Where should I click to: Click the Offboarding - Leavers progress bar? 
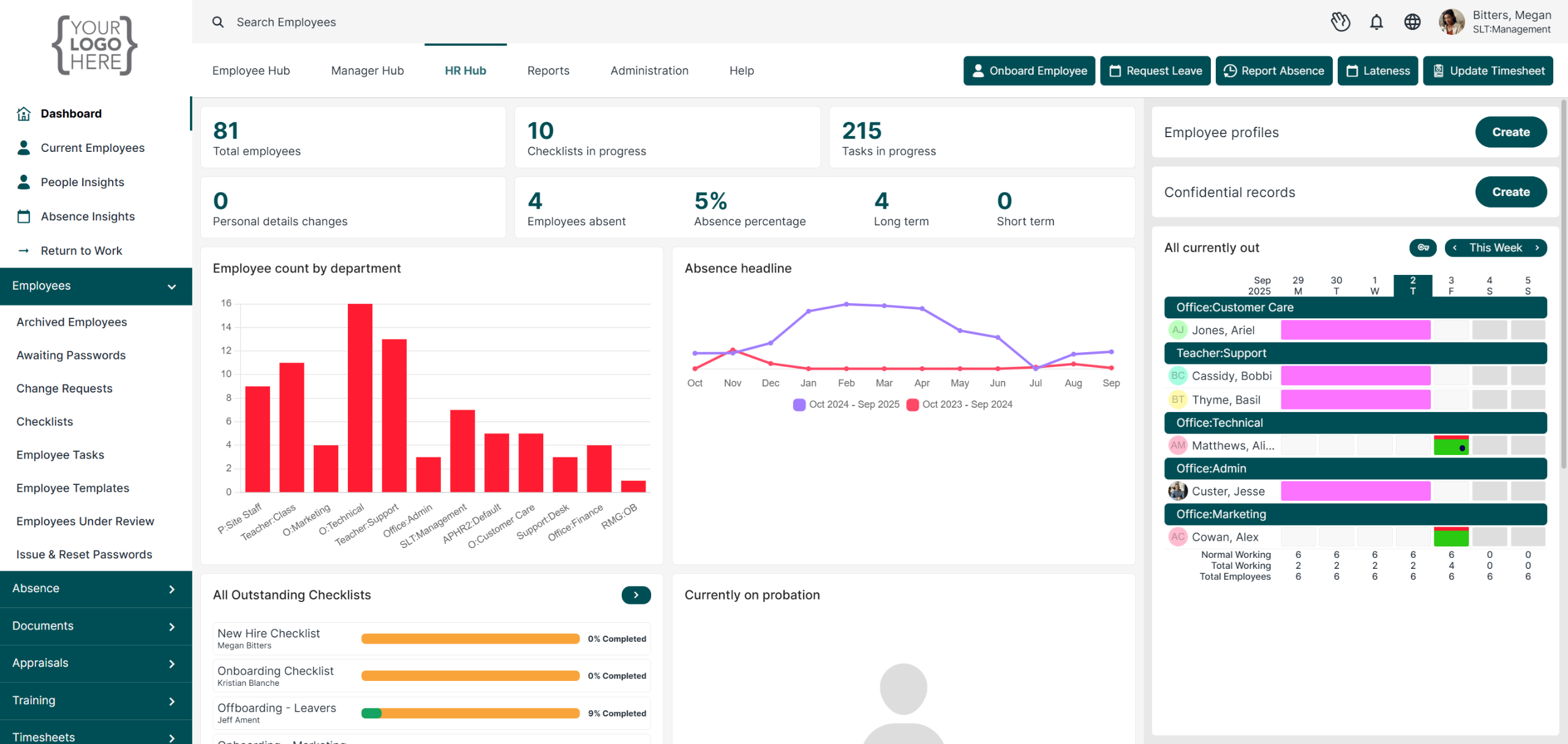[x=470, y=713]
